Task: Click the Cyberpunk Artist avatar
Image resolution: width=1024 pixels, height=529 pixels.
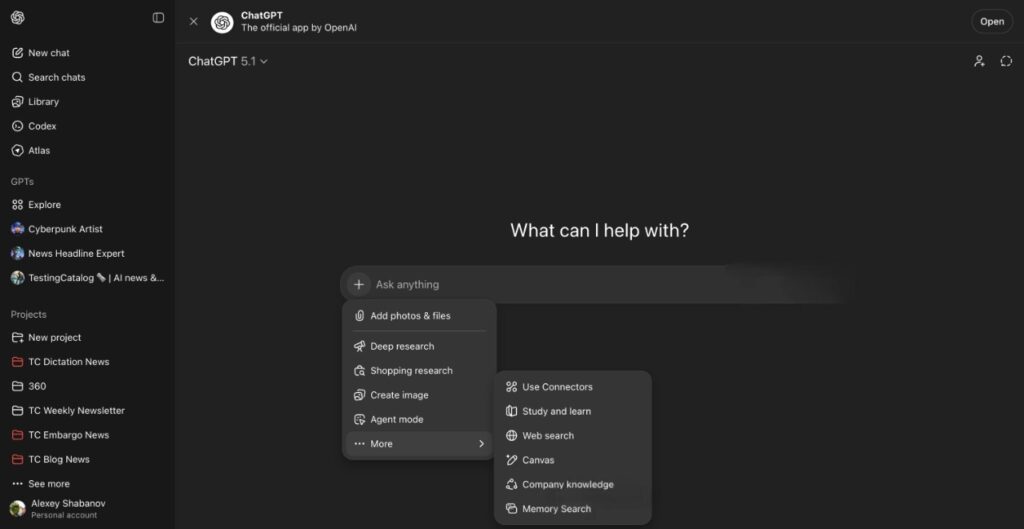Action: pyautogui.click(x=18, y=229)
